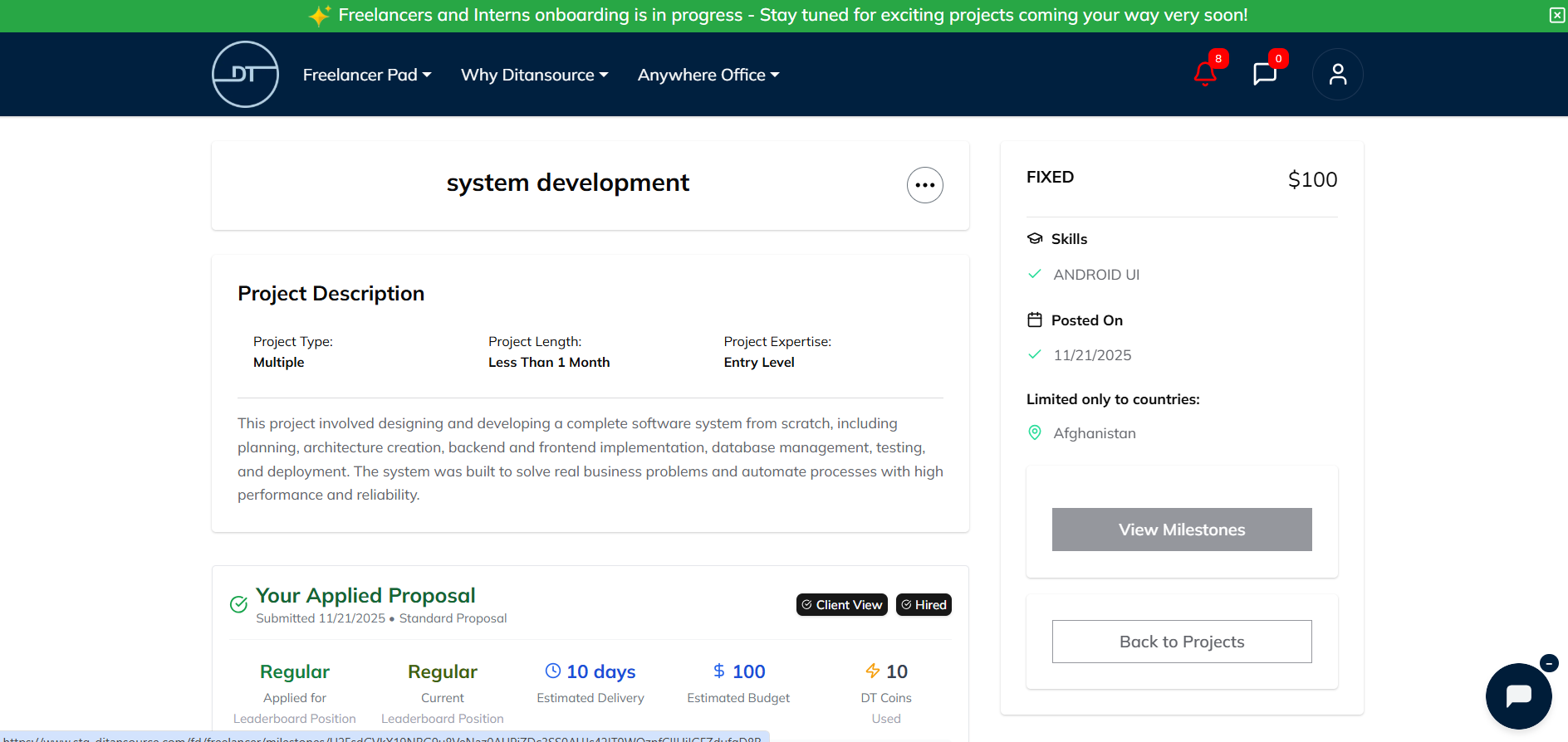Click the Hired status badge
Screen dimensions: 1568x742
924,605
